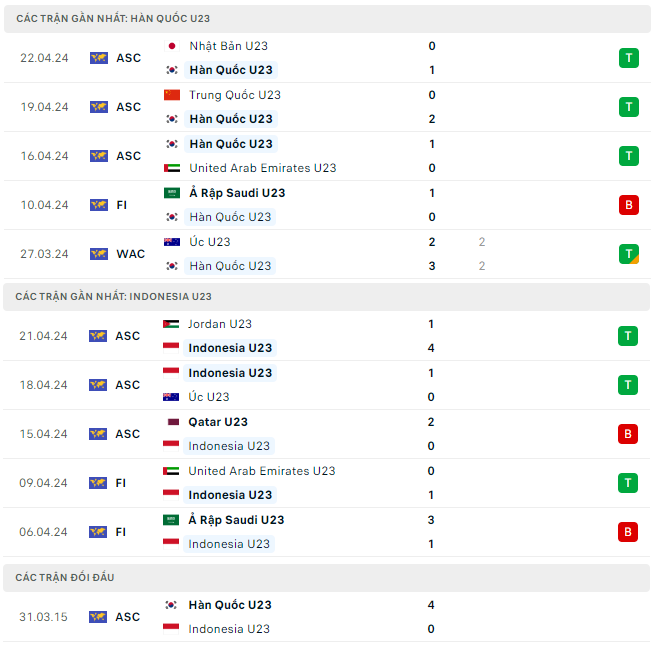Click the China flag next to Trung Quốc U23
This screenshot has height=655, width=653.
(x=171, y=95)
